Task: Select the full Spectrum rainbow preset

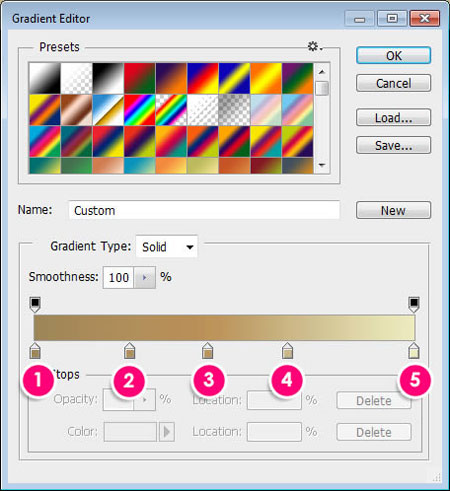Action: click(x=140, y=110)
